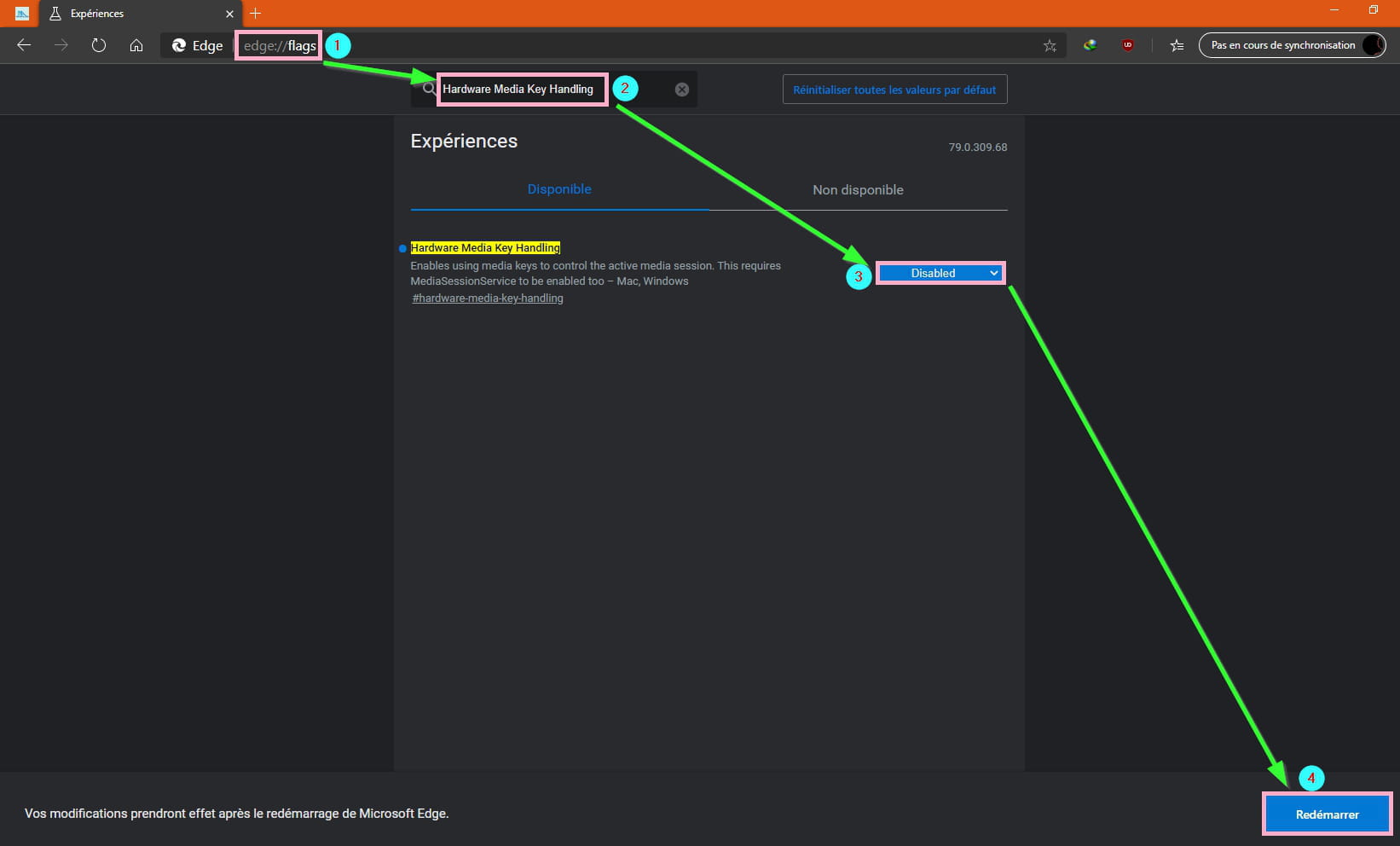Viewport: 1400px width, 846px height.
Task: Select the pinned tab at far left
Action: 22,14
